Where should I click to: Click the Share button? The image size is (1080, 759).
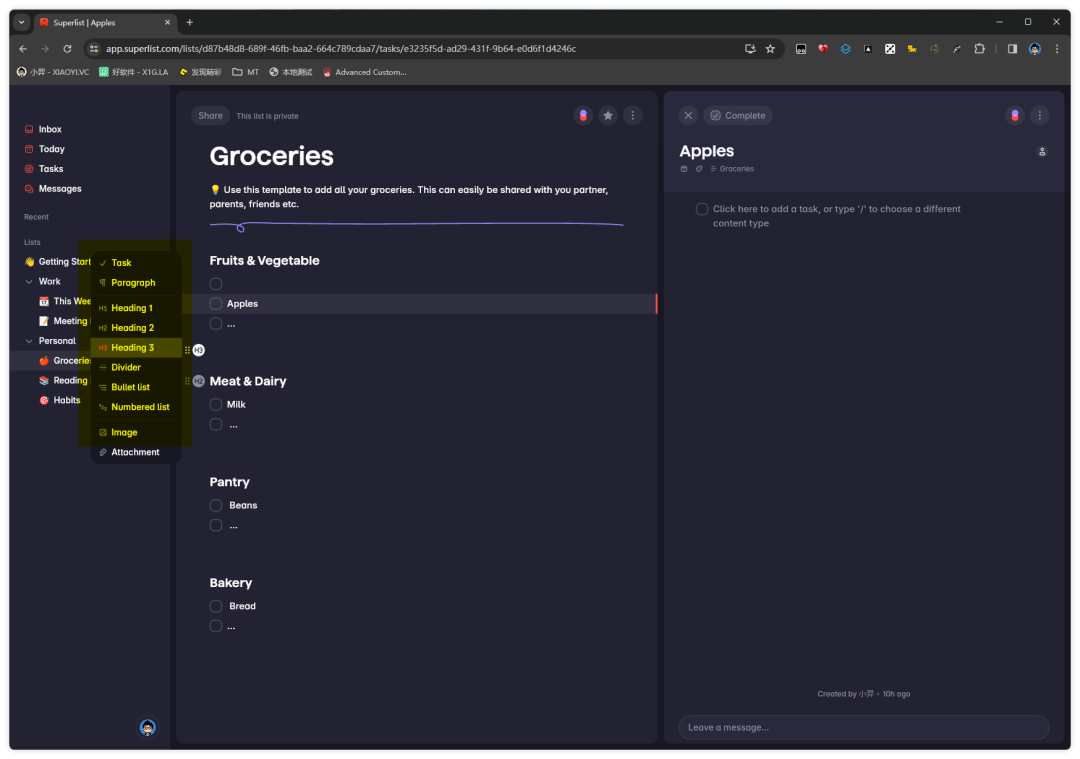210,116
